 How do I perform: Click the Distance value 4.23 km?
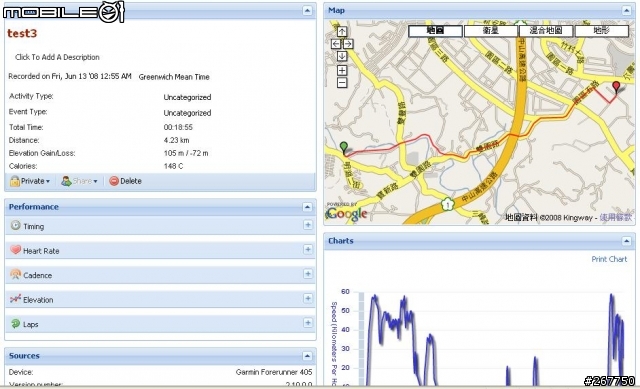pyautogui.click(x=176, y=140)
